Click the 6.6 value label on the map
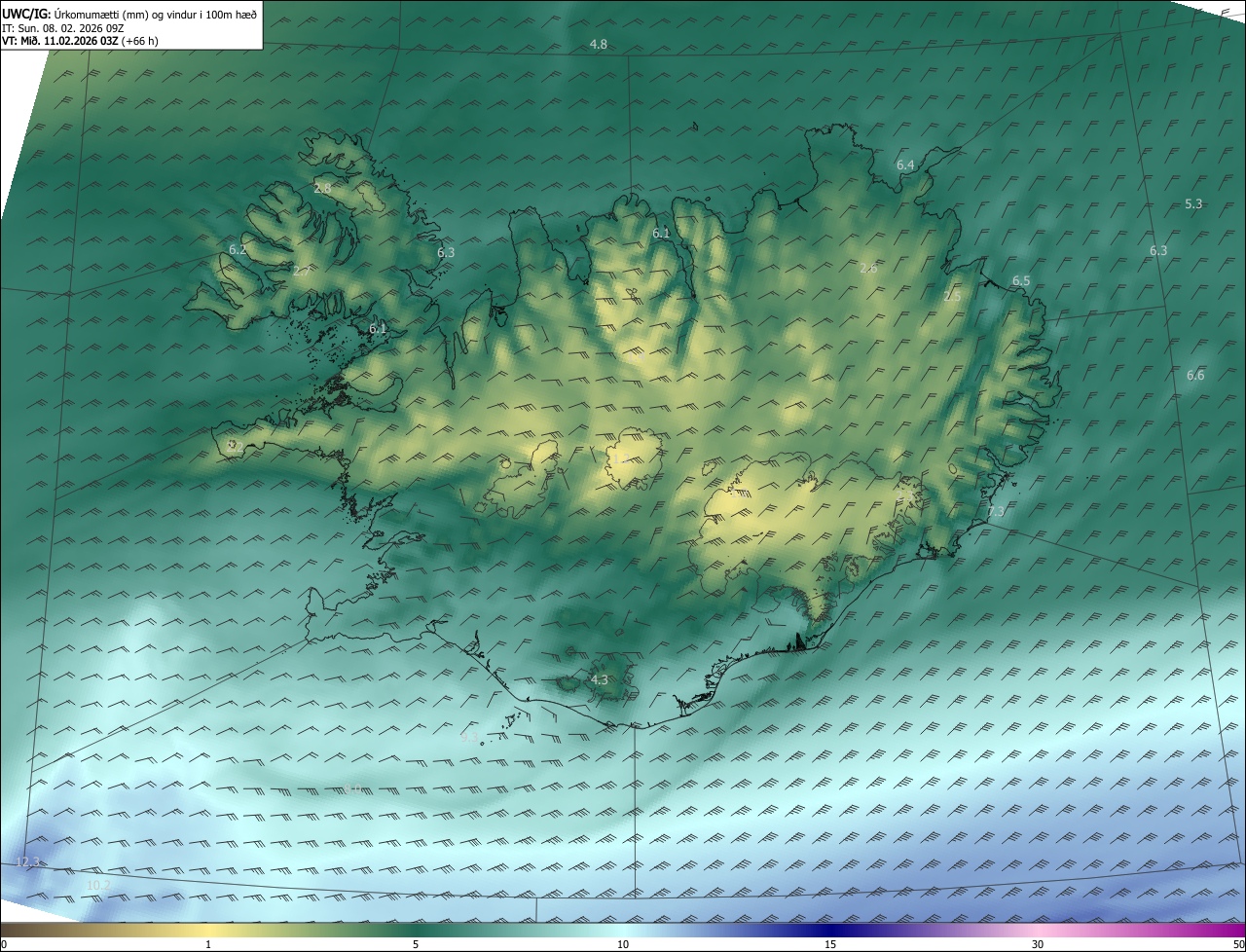 pos(1195,375)
